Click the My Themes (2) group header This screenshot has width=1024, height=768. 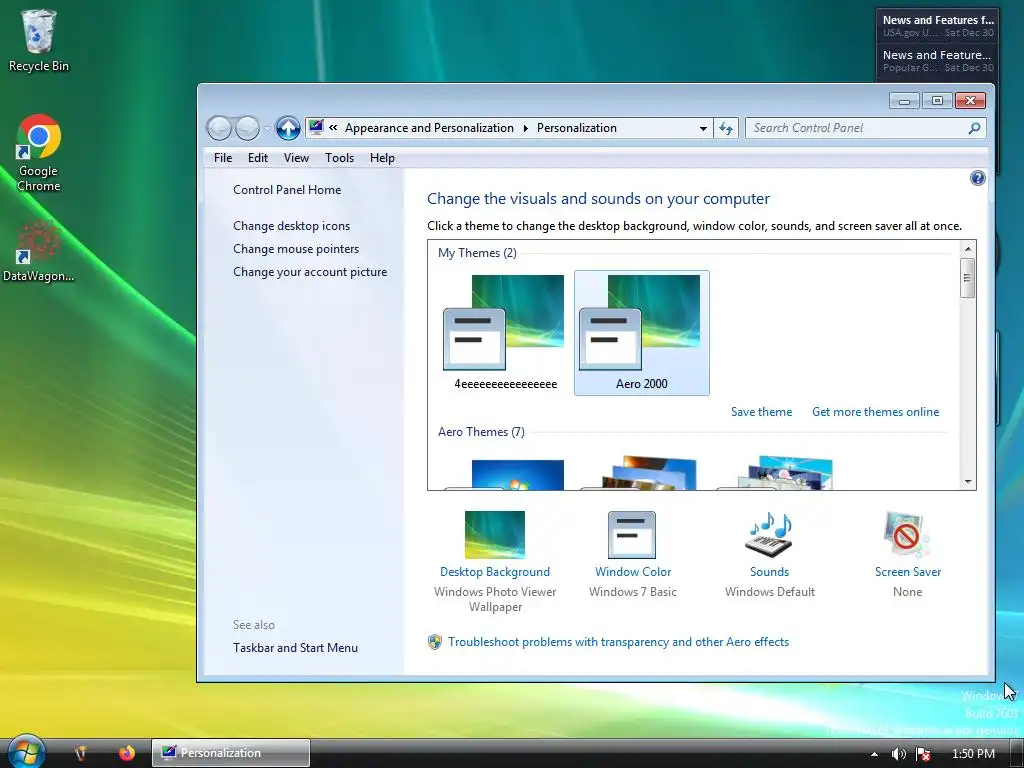click(477, 253)
